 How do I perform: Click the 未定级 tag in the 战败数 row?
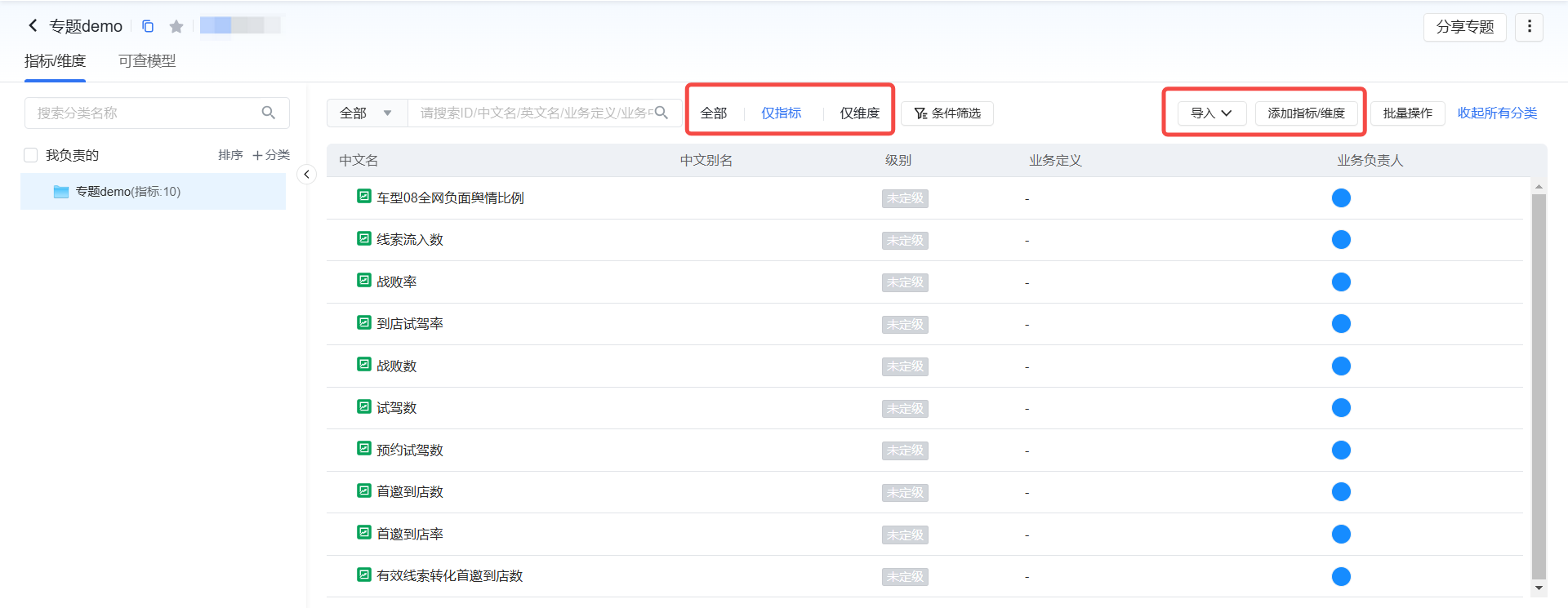(905, 366)
